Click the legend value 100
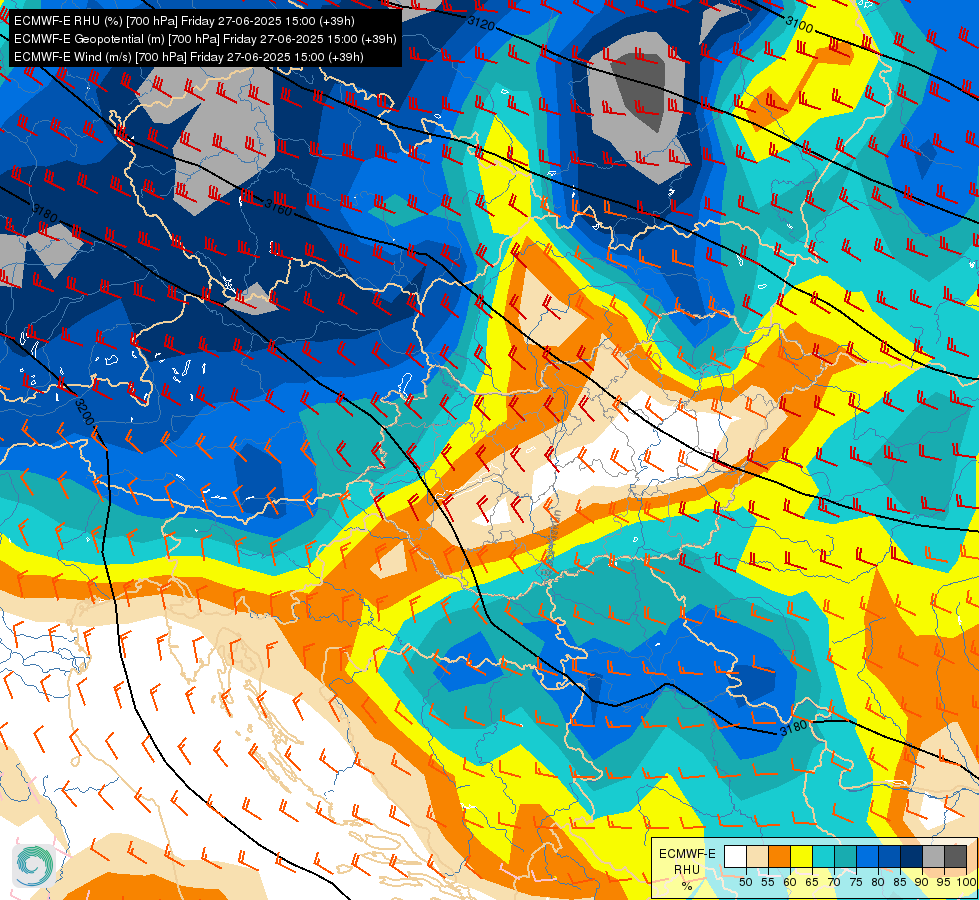This screenshot has height=900, width=979. 966,882
